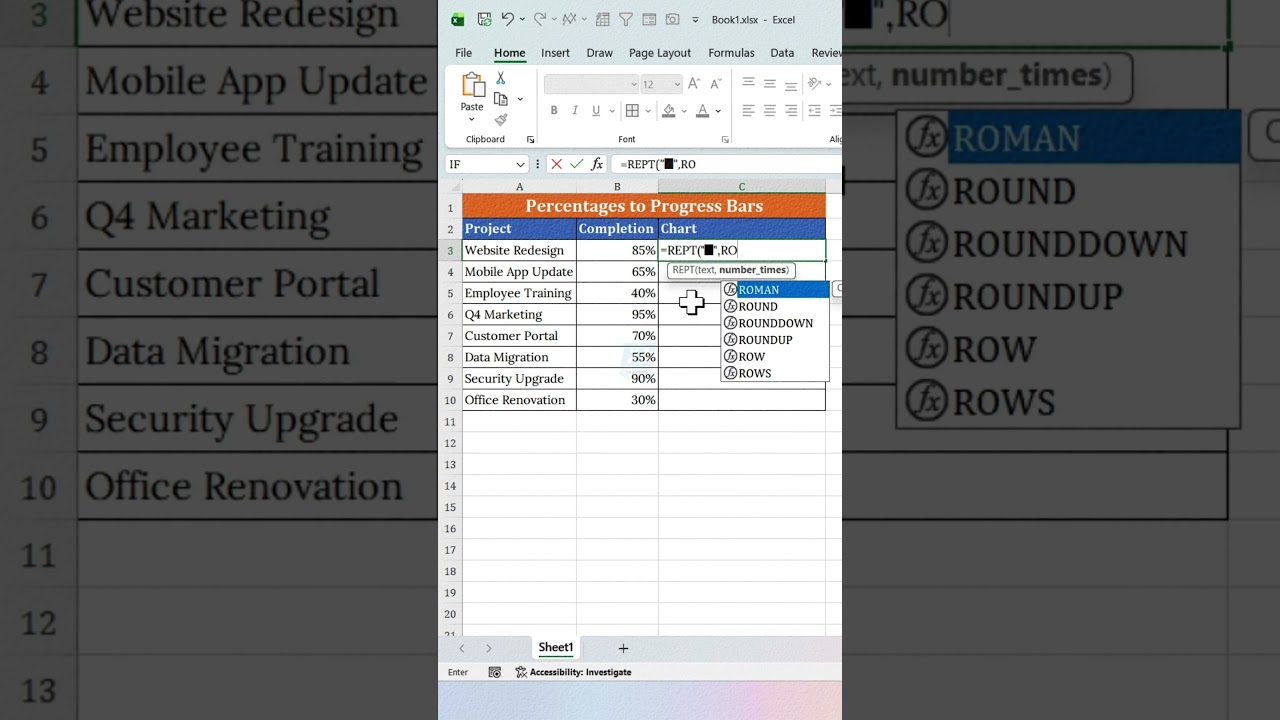1280x720 pixels.
Task: Select the Sheet1 tab
Action: [555, 648]
